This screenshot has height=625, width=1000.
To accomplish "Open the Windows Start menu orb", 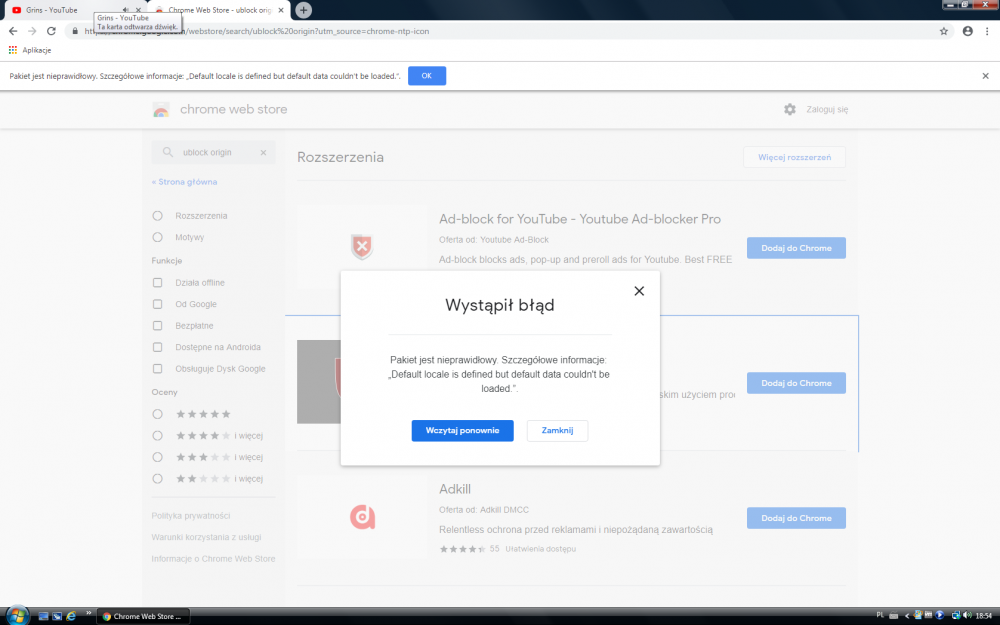I will pos(17,615).
